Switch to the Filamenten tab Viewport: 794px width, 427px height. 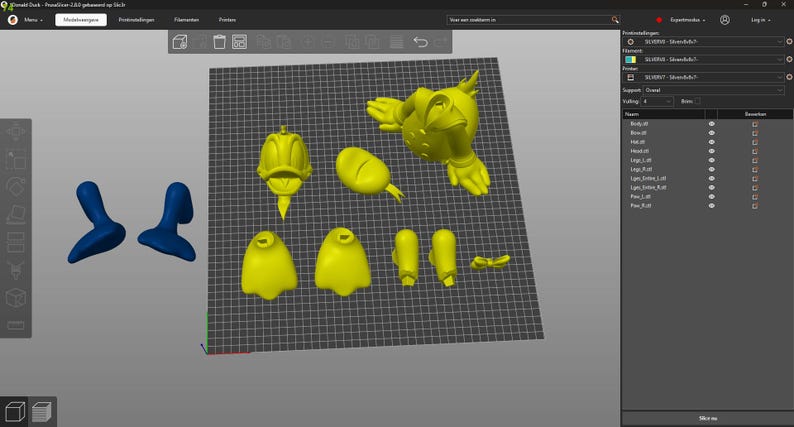click(186, 20)
